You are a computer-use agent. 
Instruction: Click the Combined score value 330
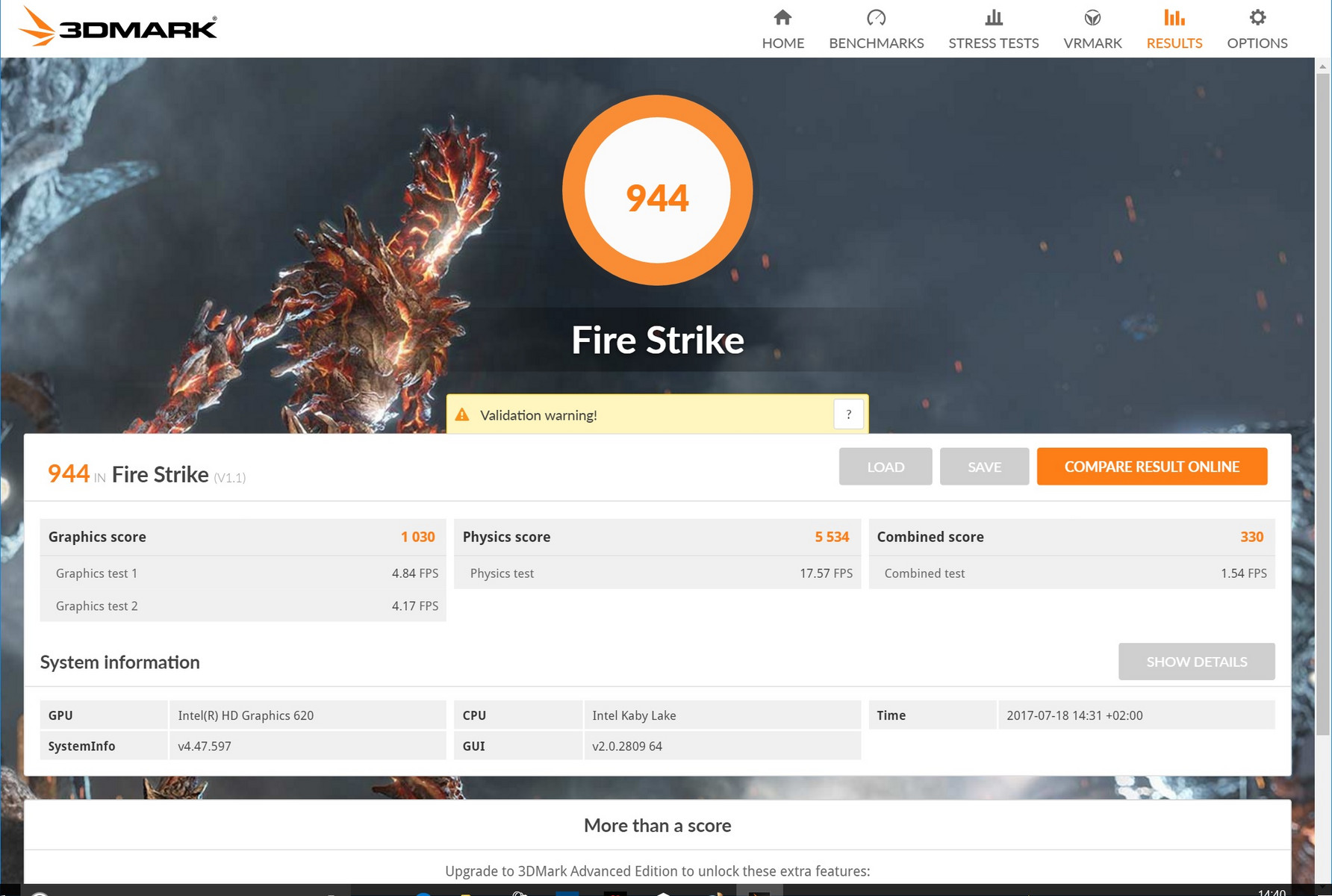pos(1251,537)
